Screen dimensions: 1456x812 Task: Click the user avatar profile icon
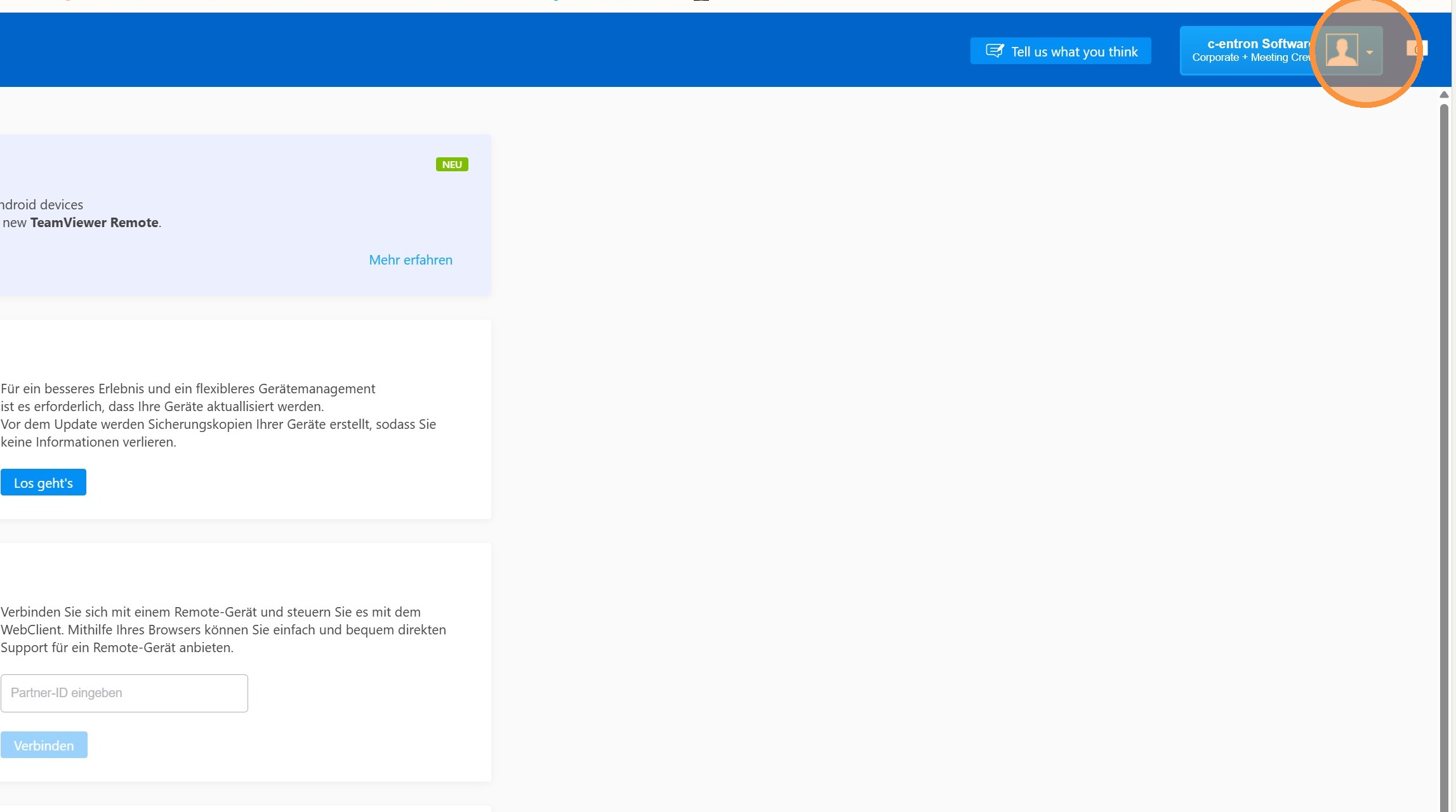[x=1341, y=51]
